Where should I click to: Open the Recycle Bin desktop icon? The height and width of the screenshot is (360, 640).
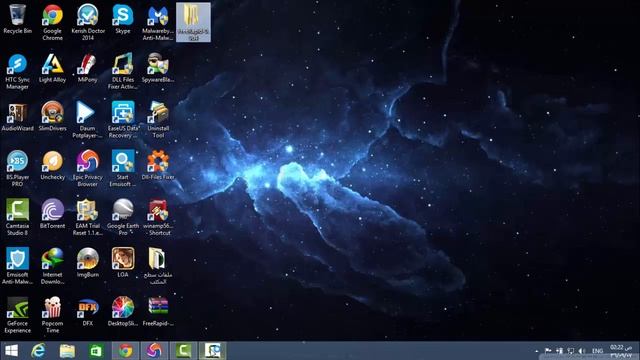point(17,20)
